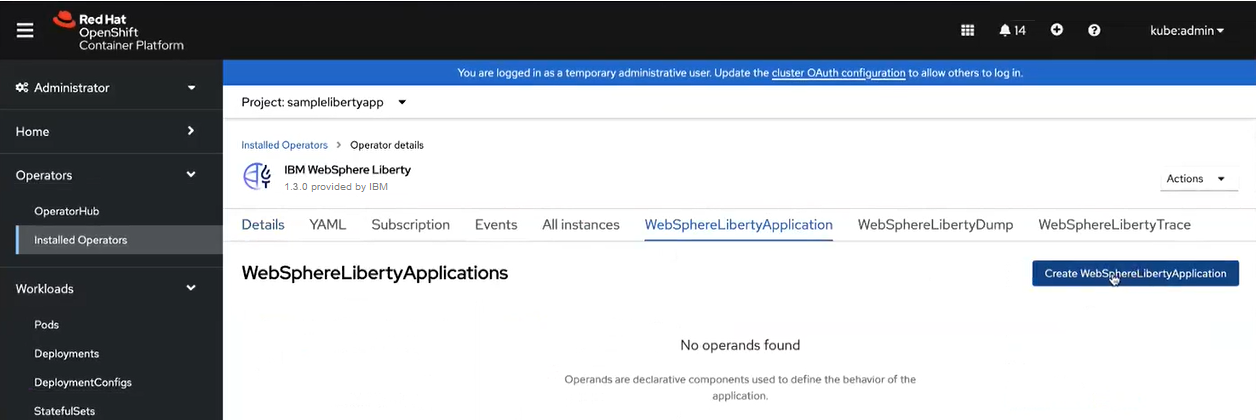Switch to the YAML tab
1256x420 pixels.
click(327, 225)
